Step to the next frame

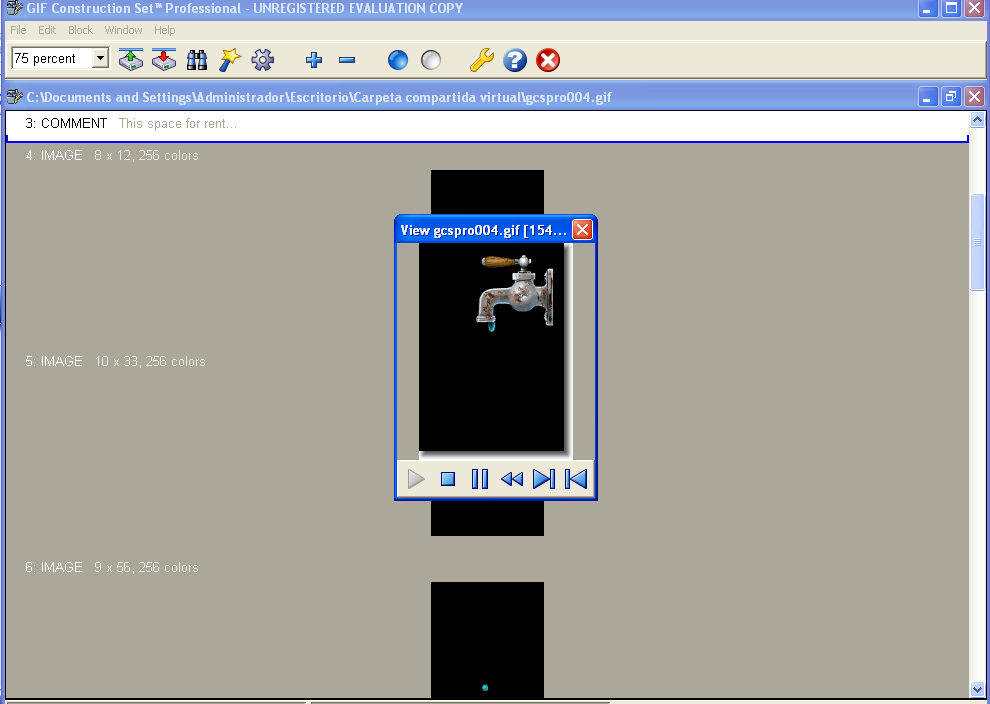click(x=544, y=479)
